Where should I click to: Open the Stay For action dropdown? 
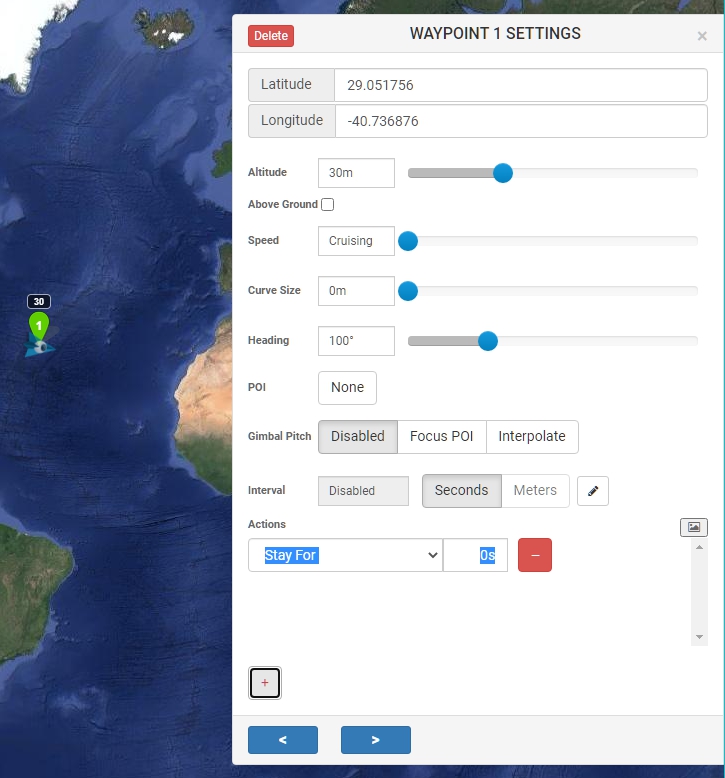(345, 555)
